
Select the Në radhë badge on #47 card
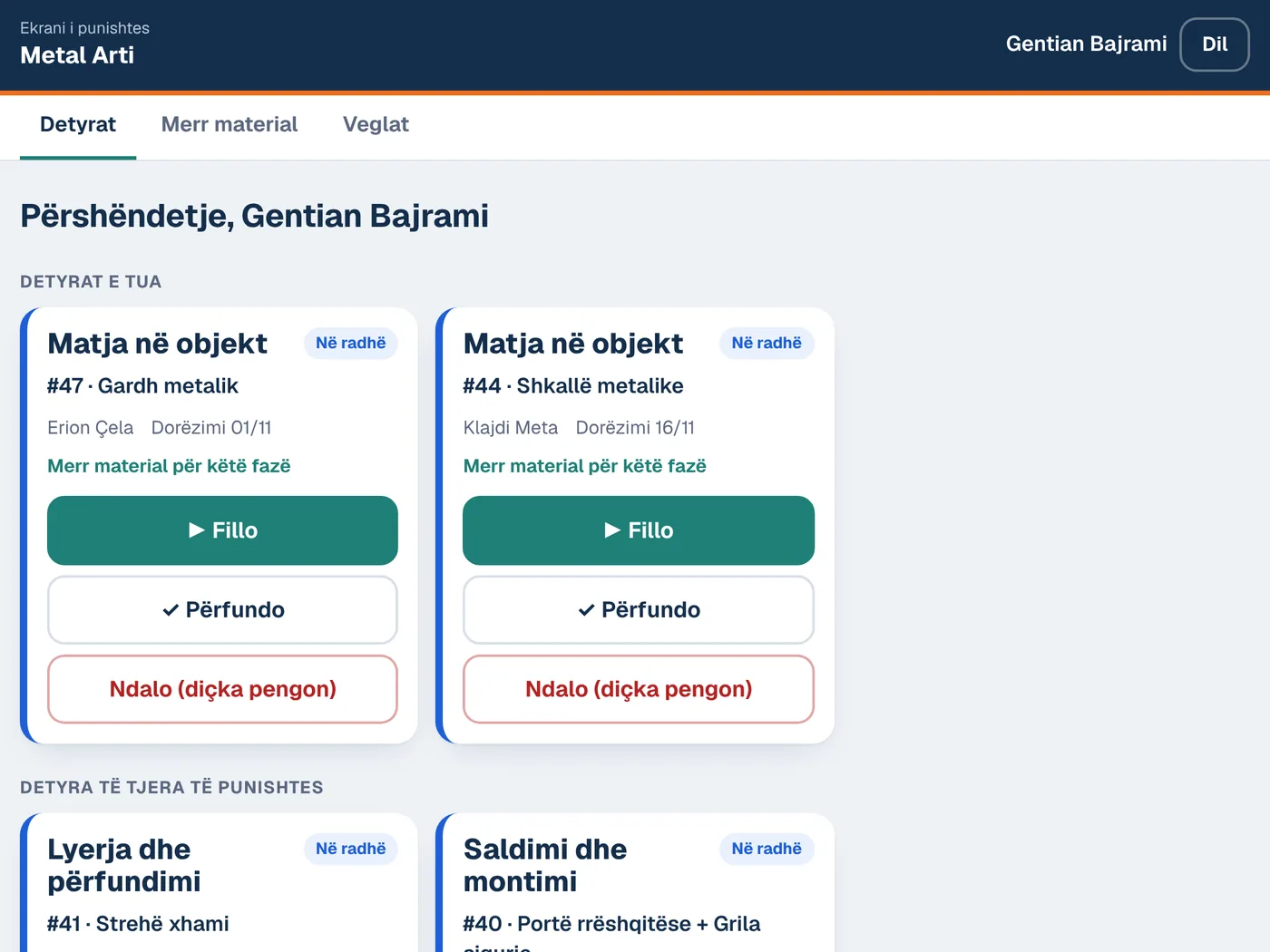coord(351,343)
